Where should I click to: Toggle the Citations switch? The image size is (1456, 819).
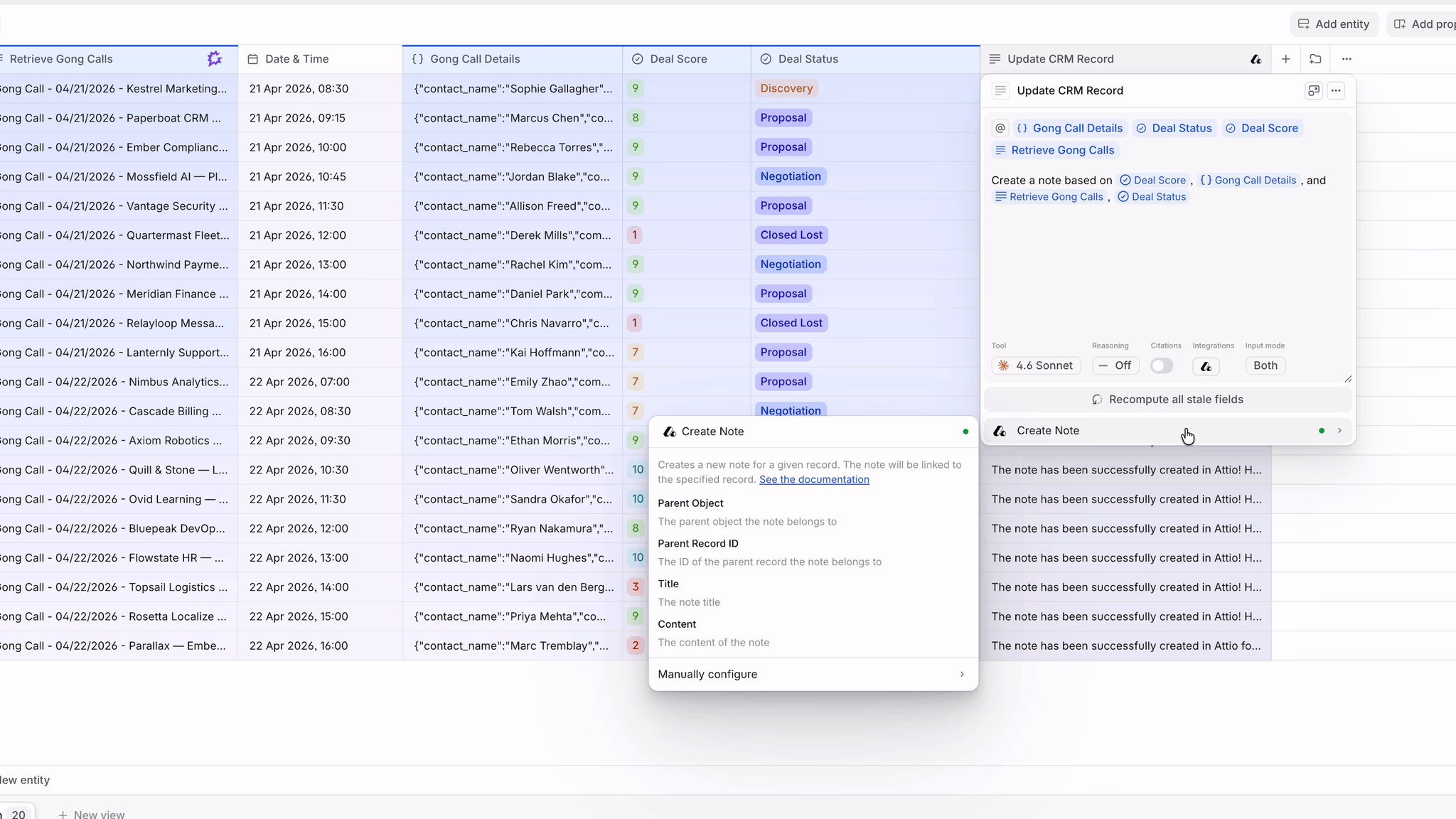(1162, 365)
